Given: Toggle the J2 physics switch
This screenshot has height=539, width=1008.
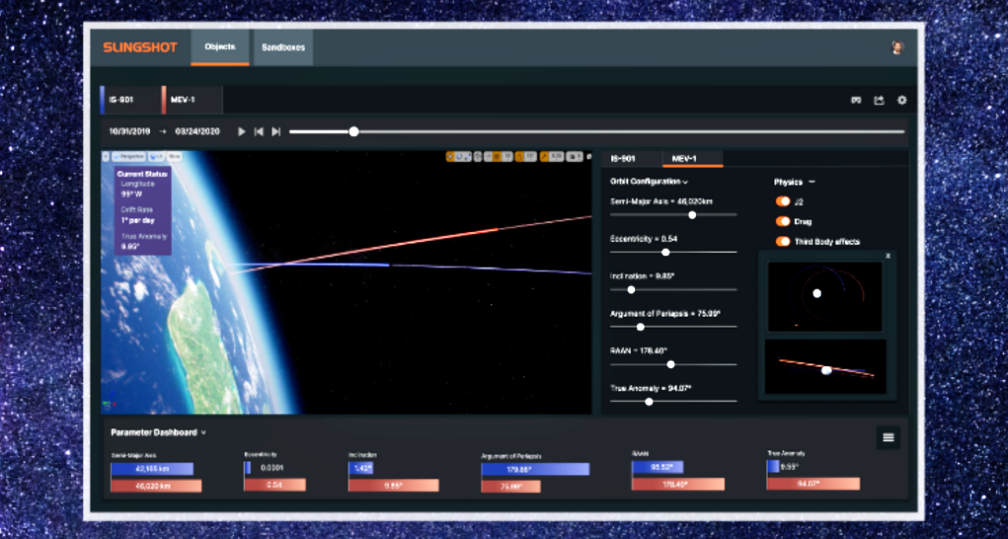Looking at the screenshot, I should pos(784,201).
